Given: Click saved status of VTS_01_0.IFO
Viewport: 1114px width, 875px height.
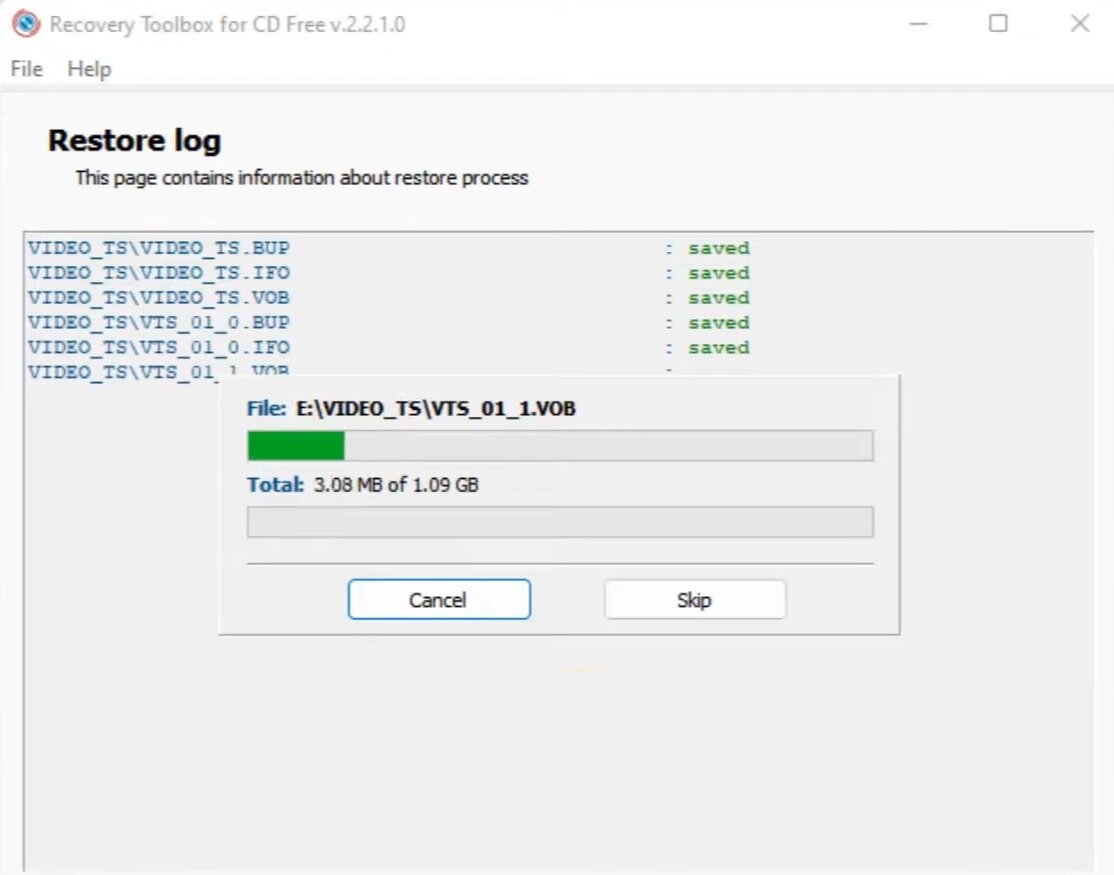Looking at the screenshot, I should [718, 347].
